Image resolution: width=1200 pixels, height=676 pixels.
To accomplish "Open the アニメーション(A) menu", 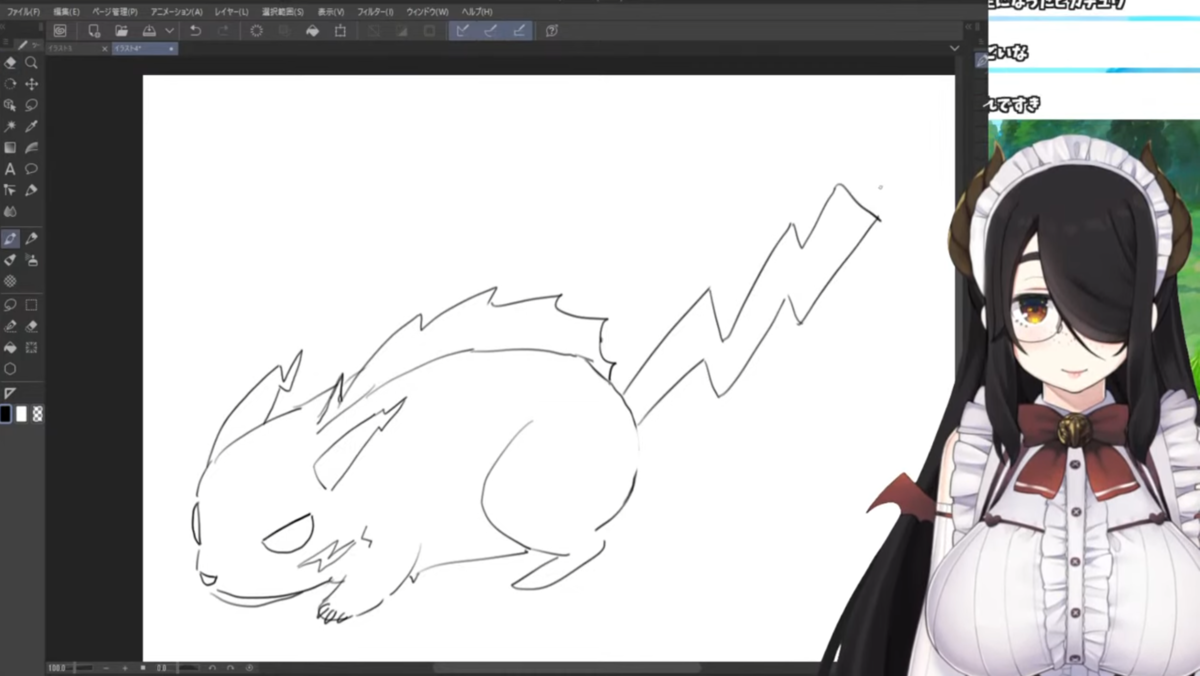I will click(x=176, y=11).
